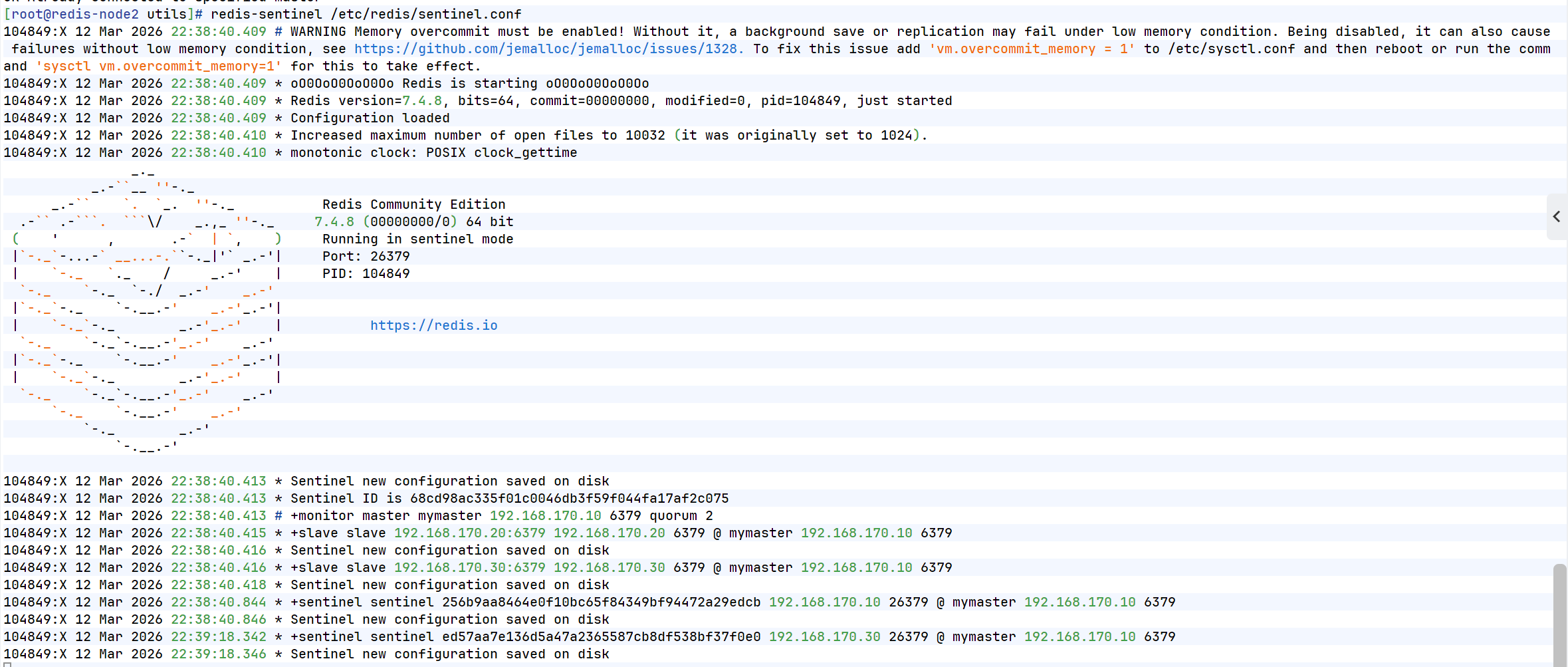Open the https://redis.io link

(434, 325)
